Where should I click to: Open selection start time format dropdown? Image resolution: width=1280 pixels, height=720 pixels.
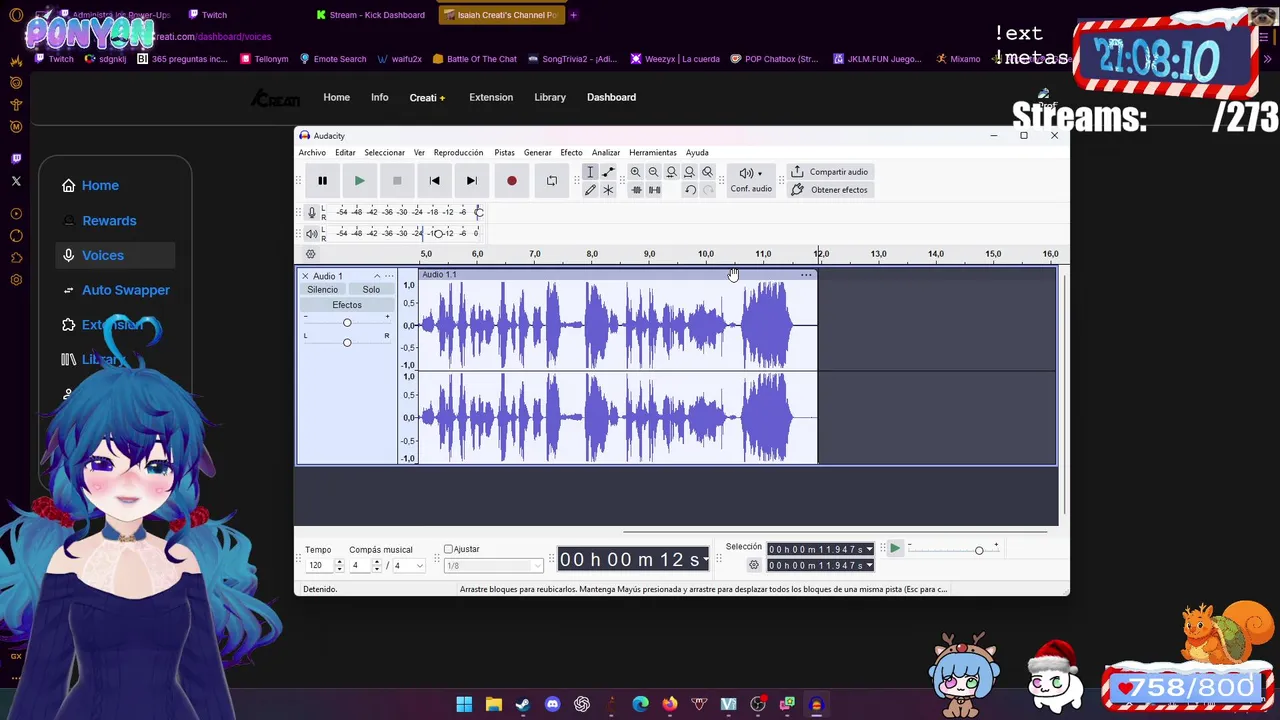[869, 549]
